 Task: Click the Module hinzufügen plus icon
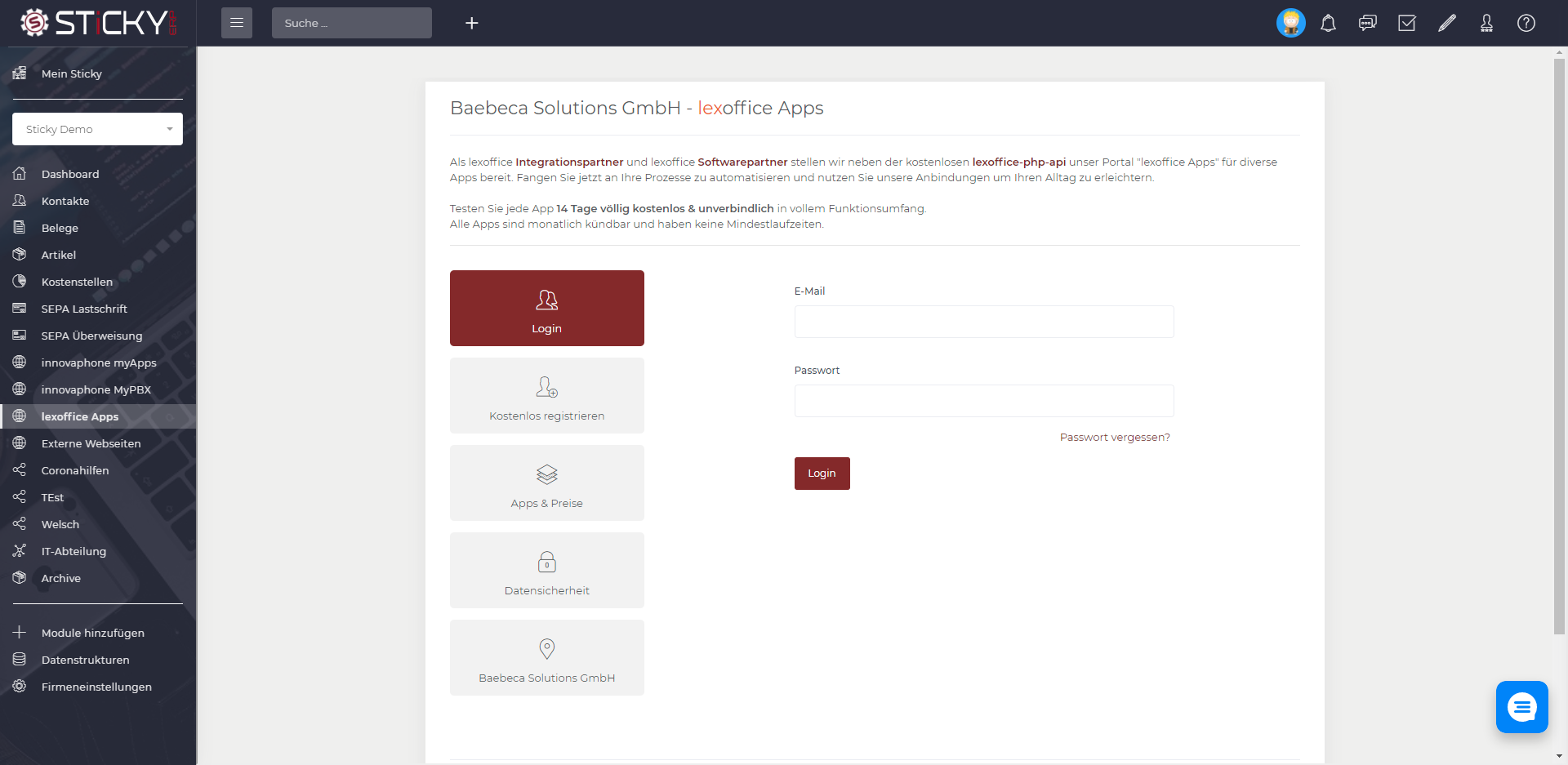point(20,633)
